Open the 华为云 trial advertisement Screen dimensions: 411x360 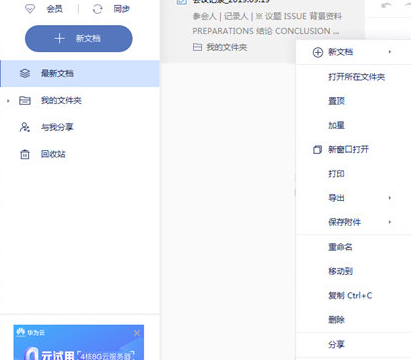point(79,343)
